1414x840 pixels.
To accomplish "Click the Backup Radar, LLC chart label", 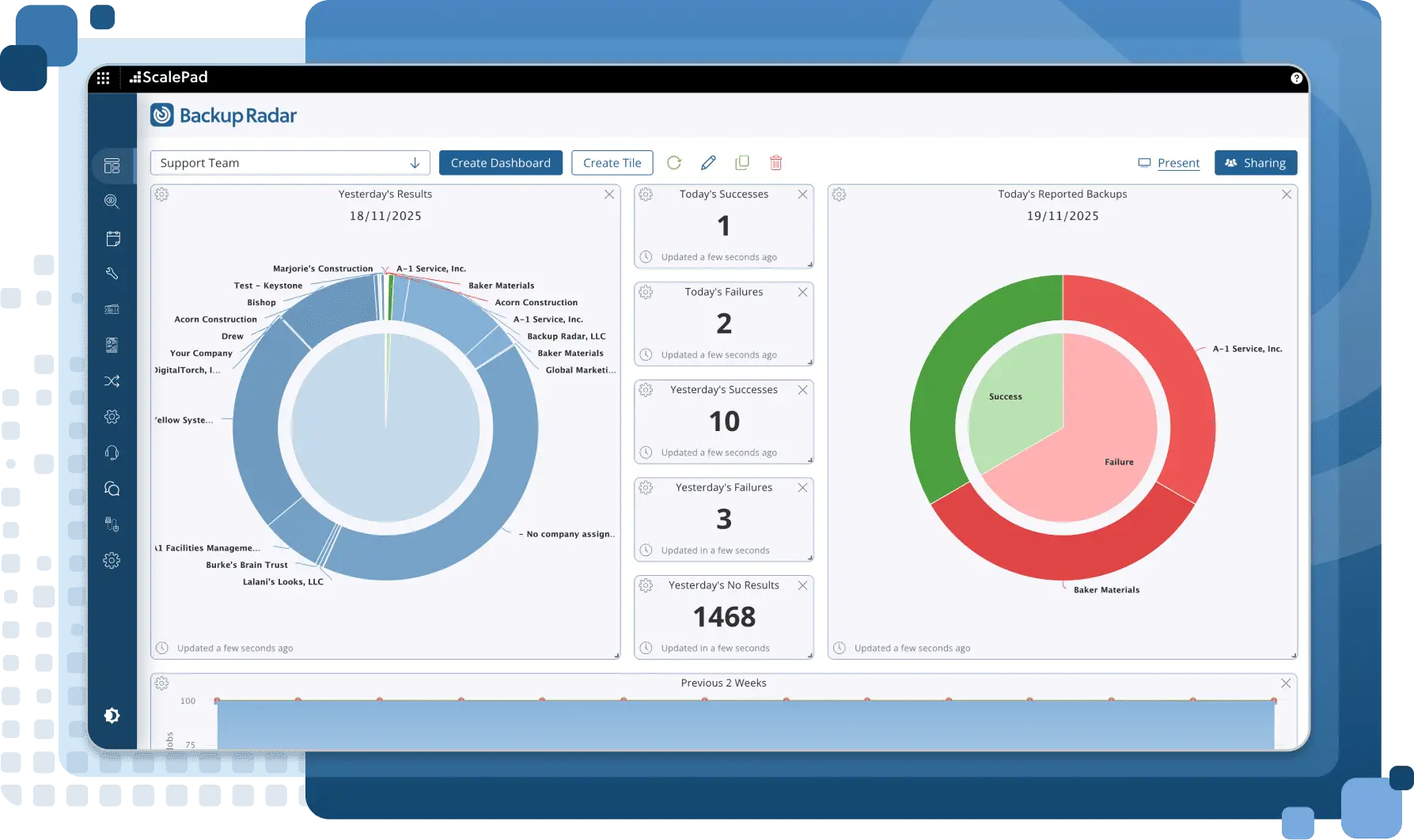I will 567,337.
